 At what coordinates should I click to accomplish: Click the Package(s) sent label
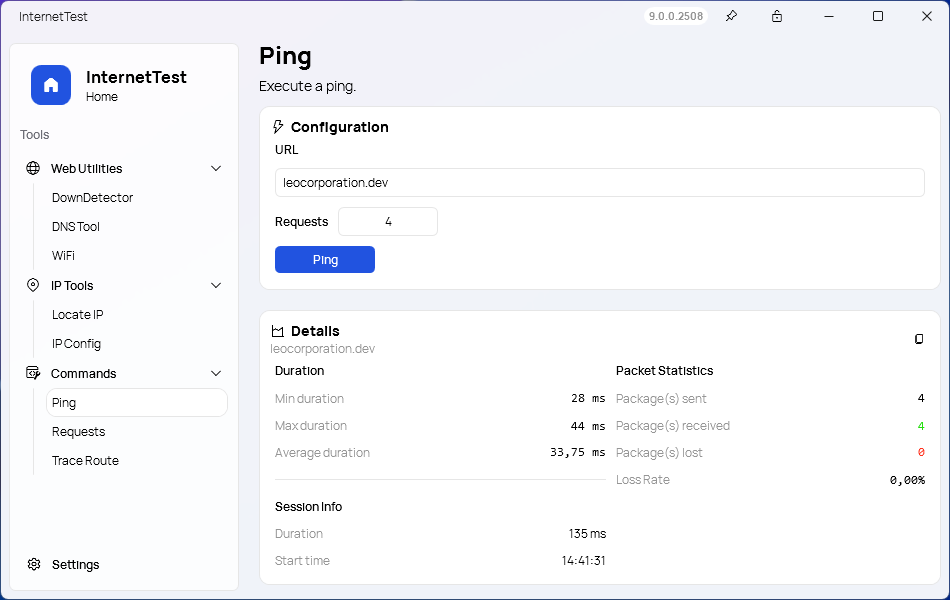[x=661, y=399]
